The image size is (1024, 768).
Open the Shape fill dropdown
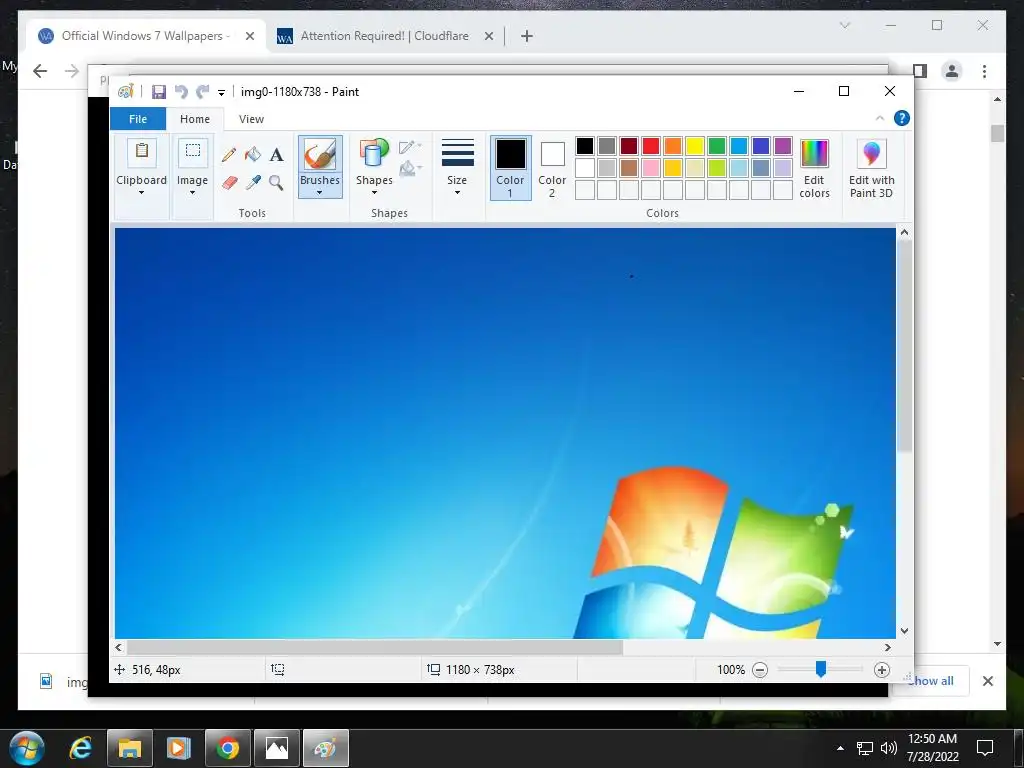pyautogui.click(x=410, y=169)
